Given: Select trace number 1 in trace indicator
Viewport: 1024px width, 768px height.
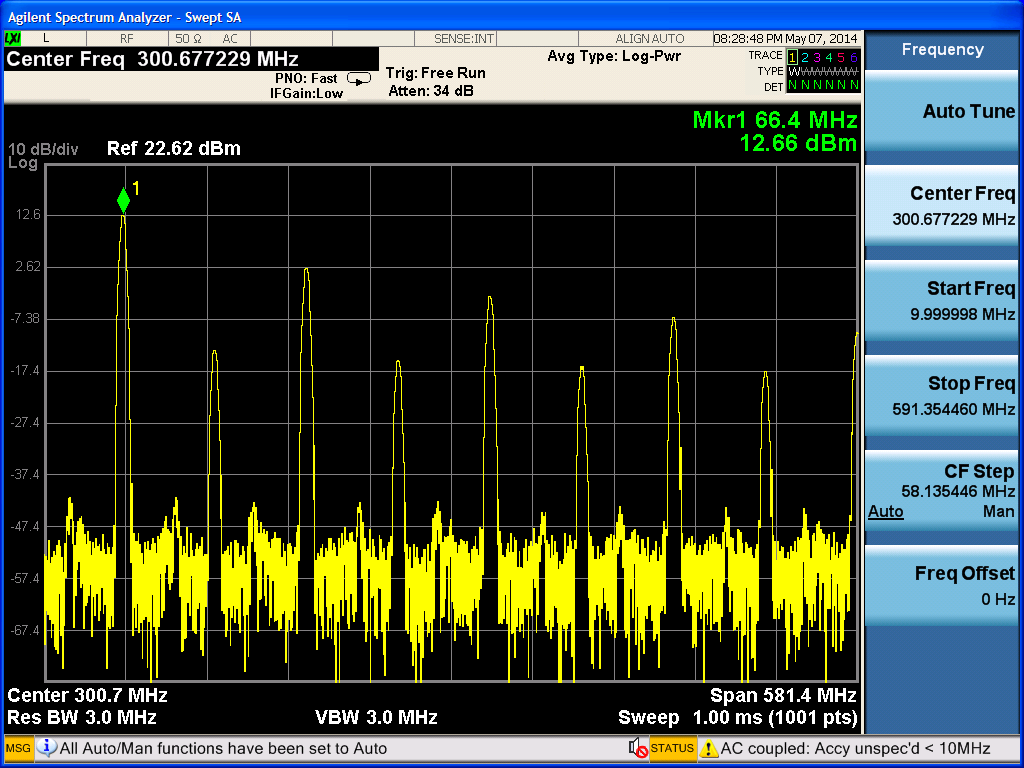Looking at the screenshot, I should [x=793, y=57].
